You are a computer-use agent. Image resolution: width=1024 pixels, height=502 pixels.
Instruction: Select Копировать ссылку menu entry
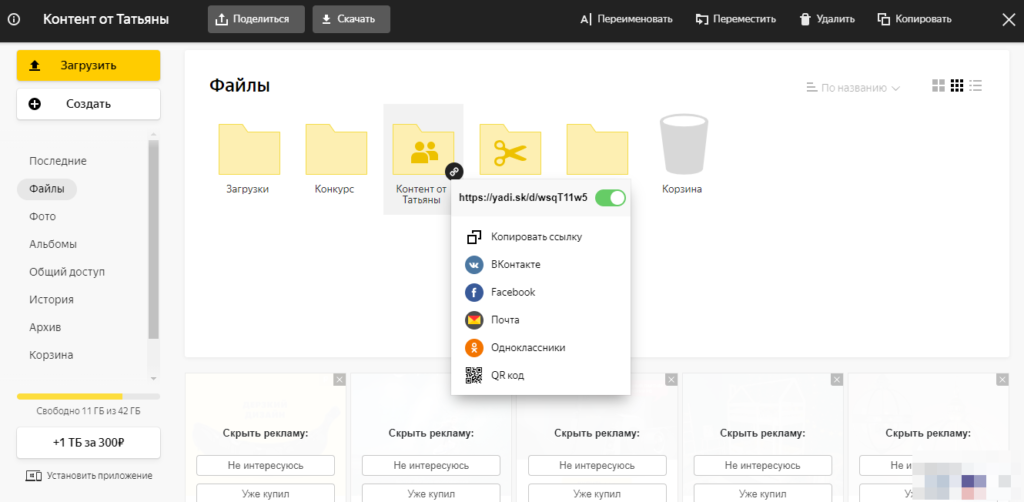pos(536,237)
